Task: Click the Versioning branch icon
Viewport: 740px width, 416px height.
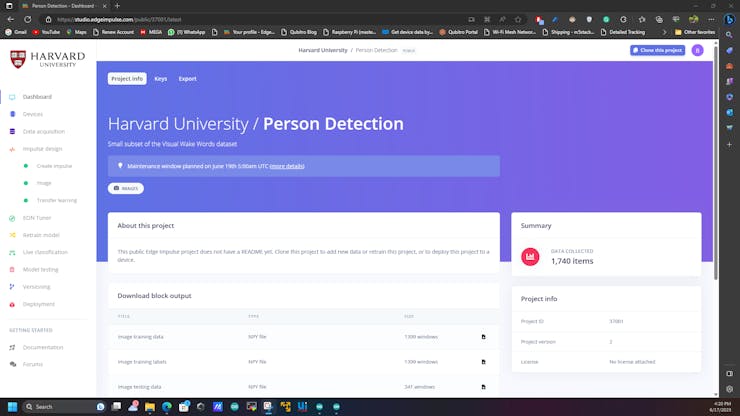Action: (x=12, y=287)
